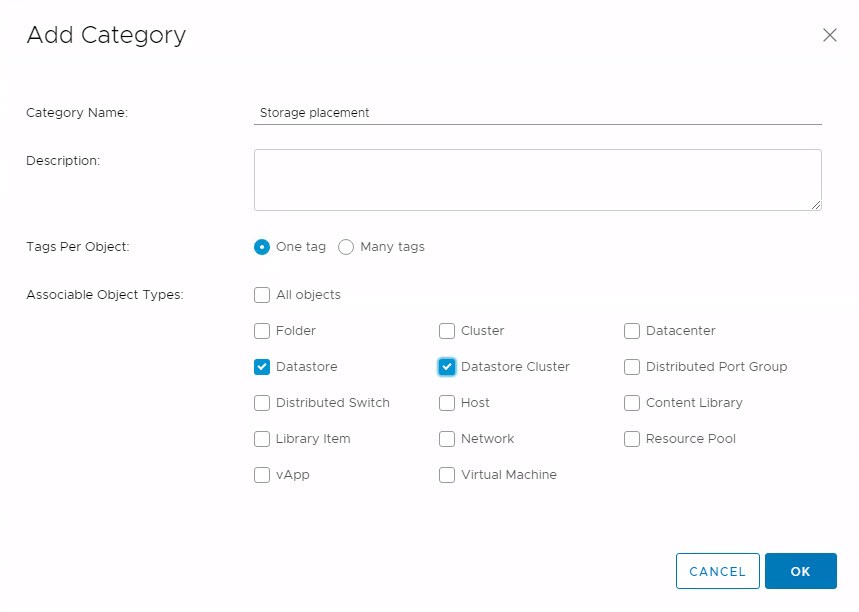Check the Virtual Machine object type
The height and width of the screenshot is (612, 859).
(447, 475)
